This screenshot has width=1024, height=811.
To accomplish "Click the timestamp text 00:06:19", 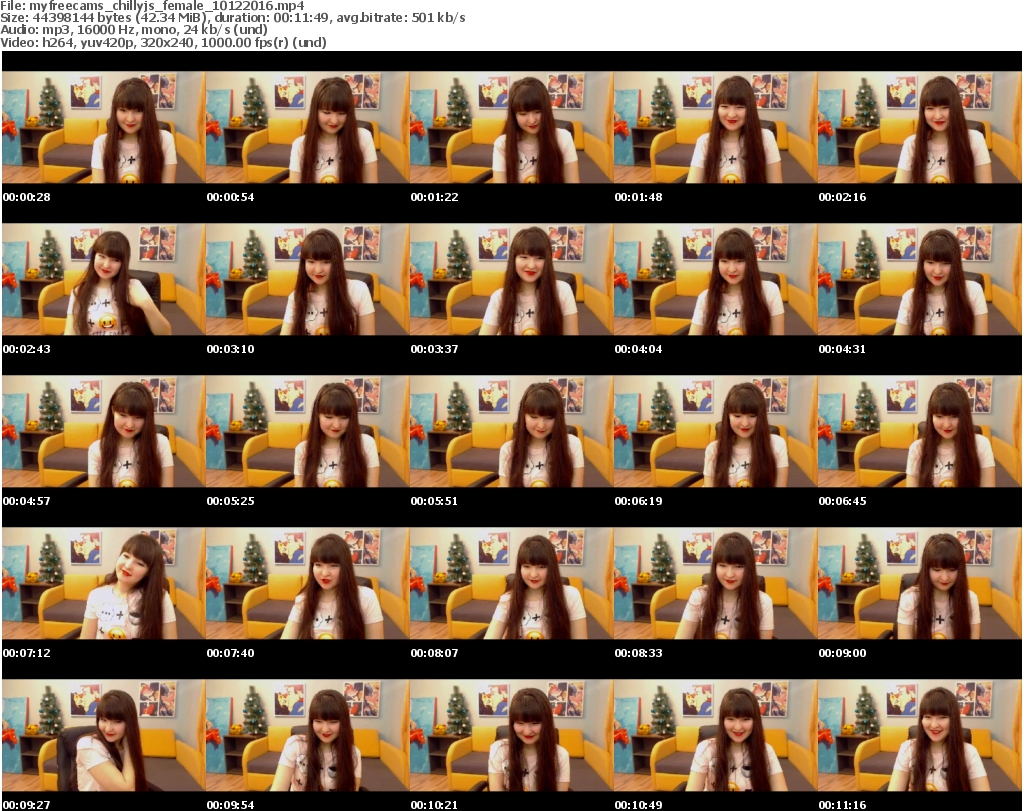I will click(638, 501).
